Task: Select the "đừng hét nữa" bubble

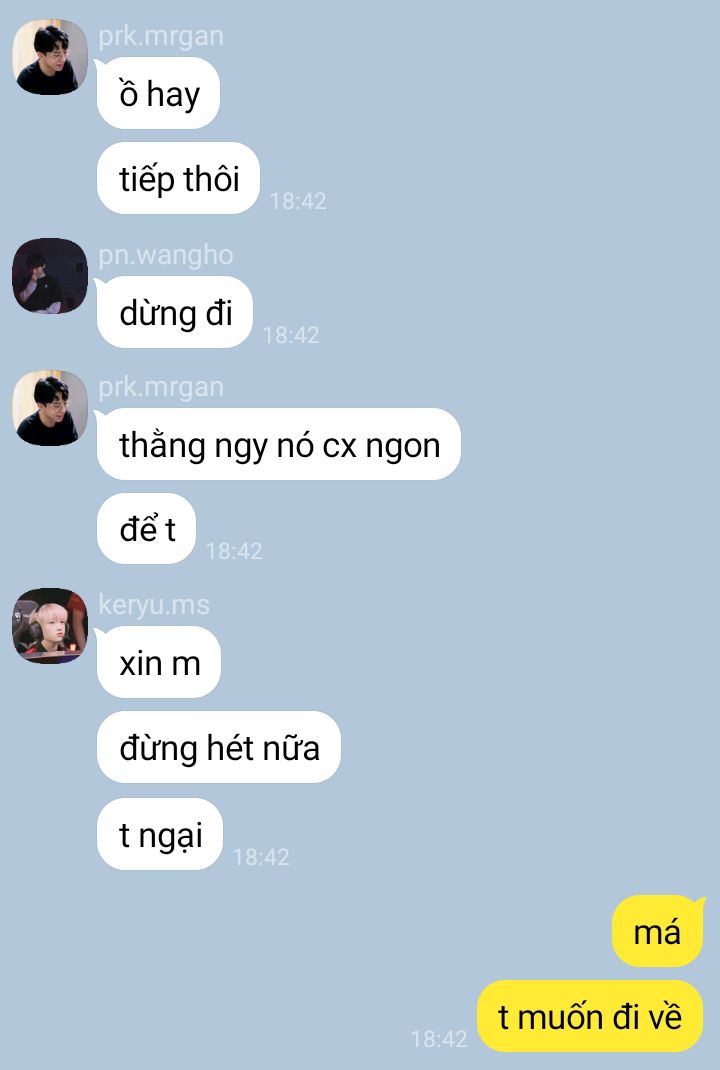Action: click(x=218, y=747)
